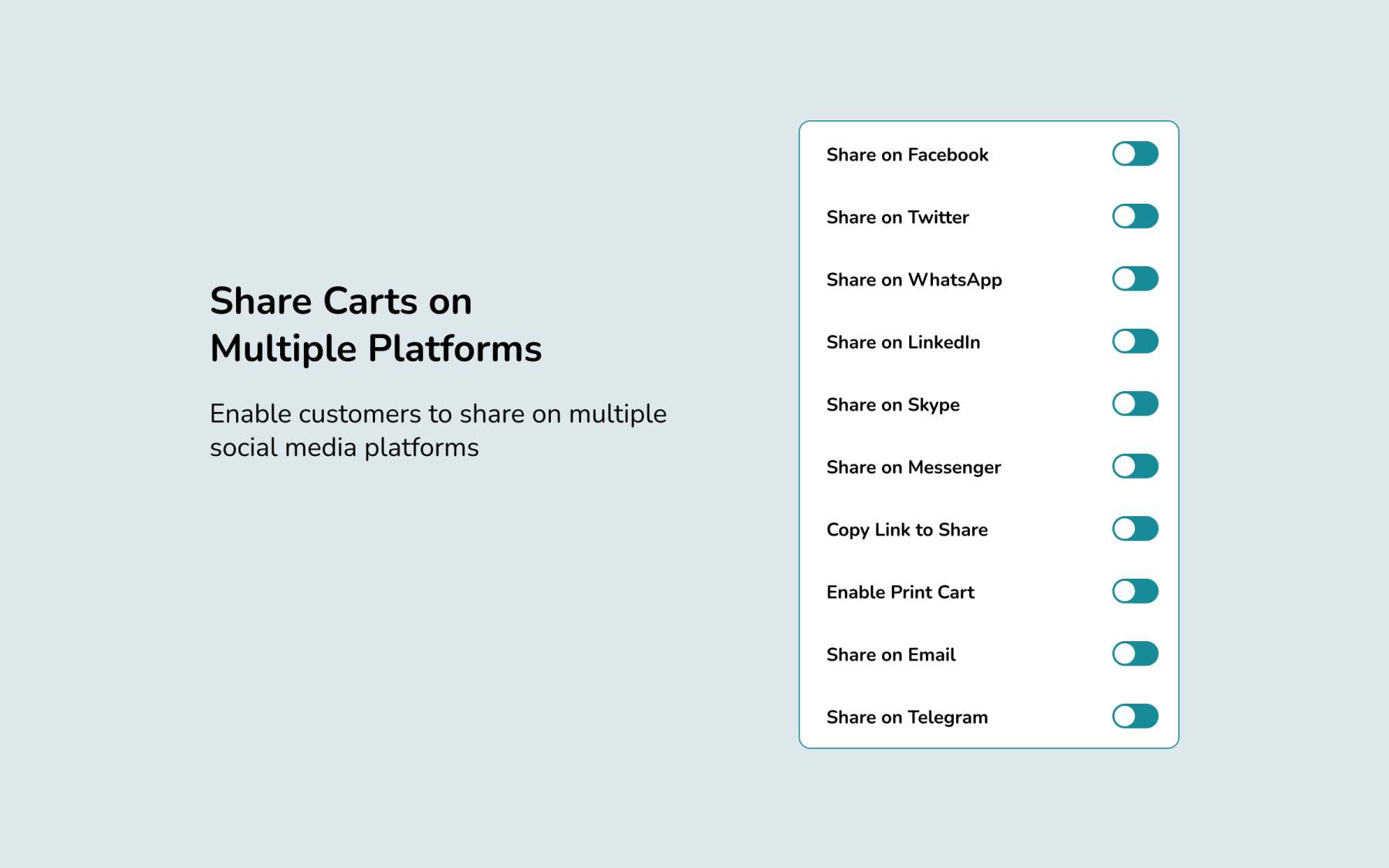Toggle Share on WhatsApp switch

[1135, 279]
